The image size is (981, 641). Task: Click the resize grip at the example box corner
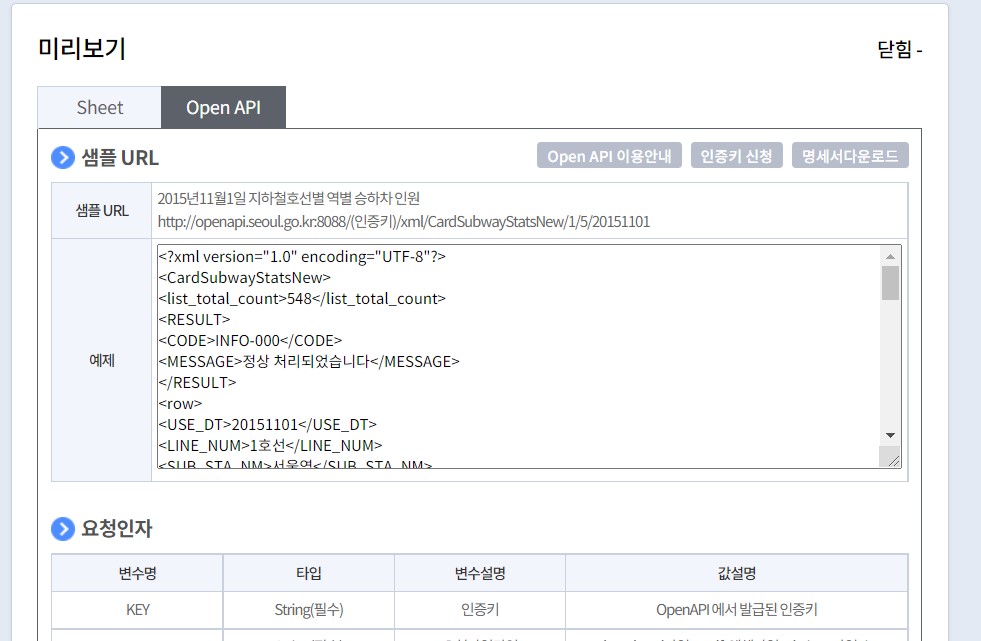tap(892, 458)
